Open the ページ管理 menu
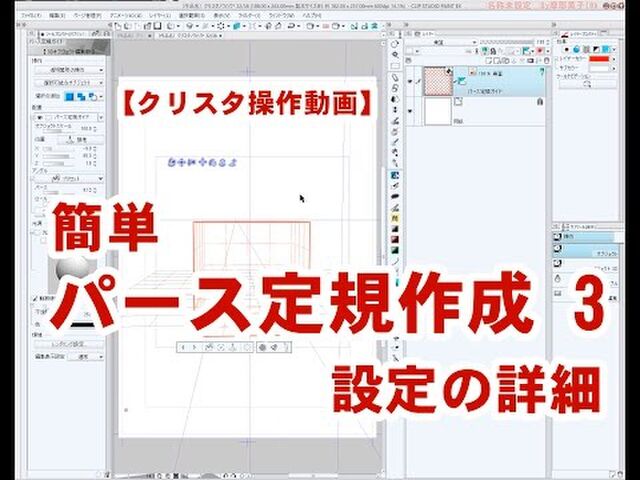The image size is (640, 480). click(87, 15)
